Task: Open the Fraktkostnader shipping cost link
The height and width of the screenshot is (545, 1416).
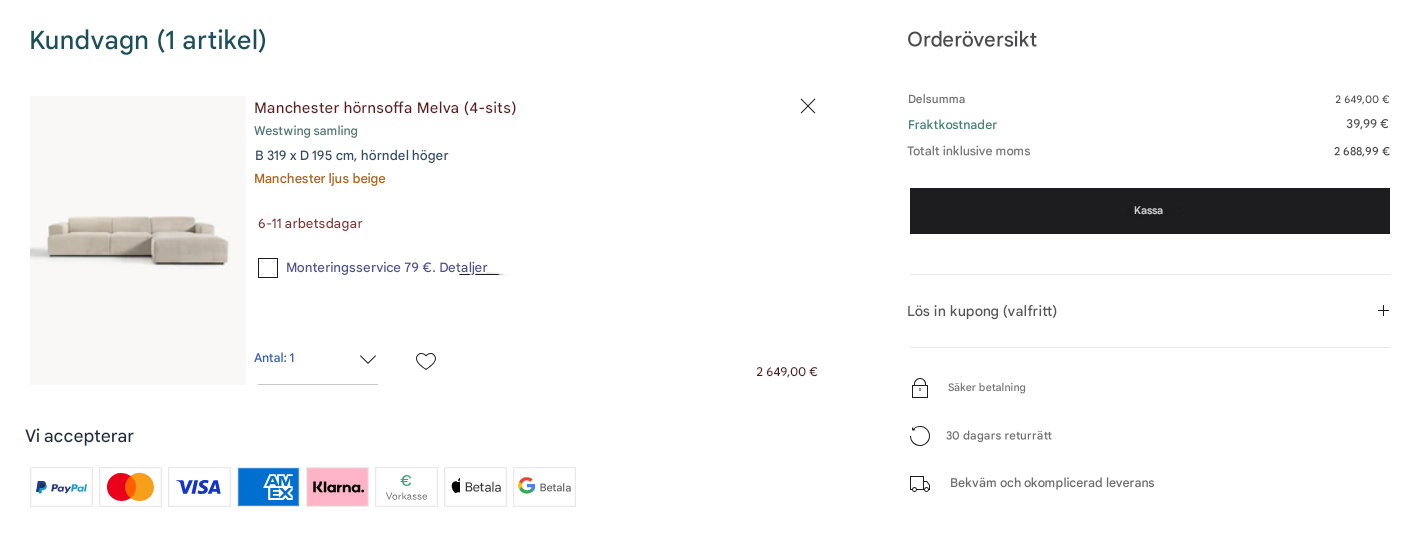Action: (952, 125)
